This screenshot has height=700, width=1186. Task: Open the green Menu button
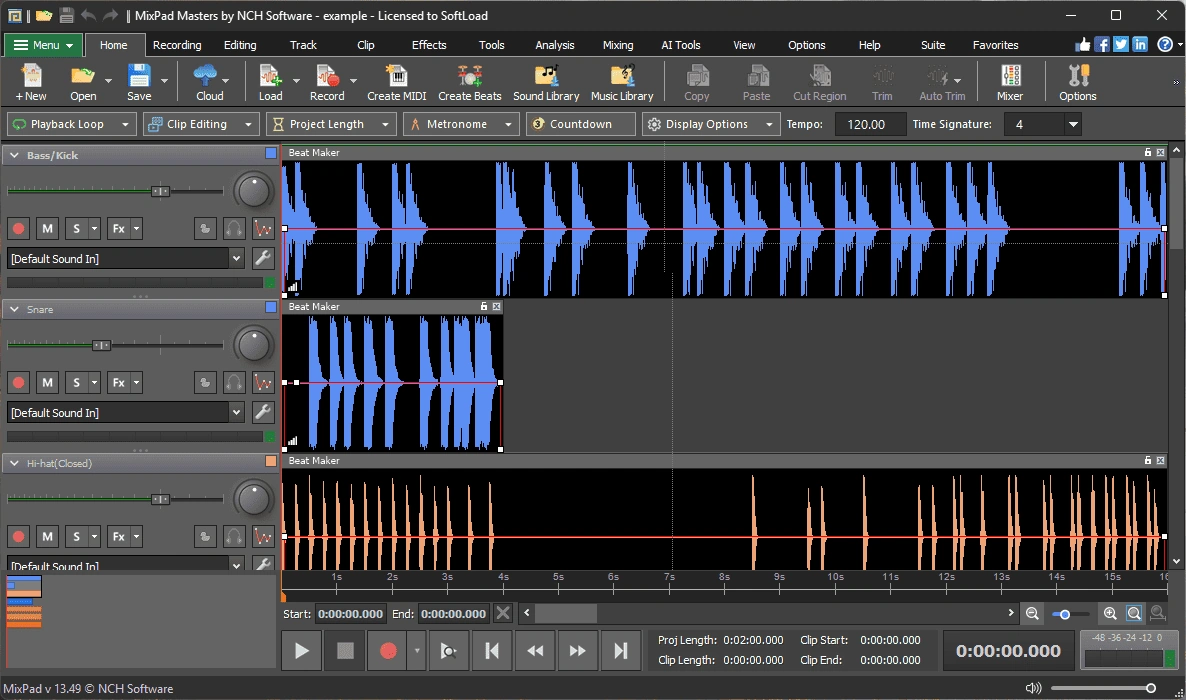[43, 45]
